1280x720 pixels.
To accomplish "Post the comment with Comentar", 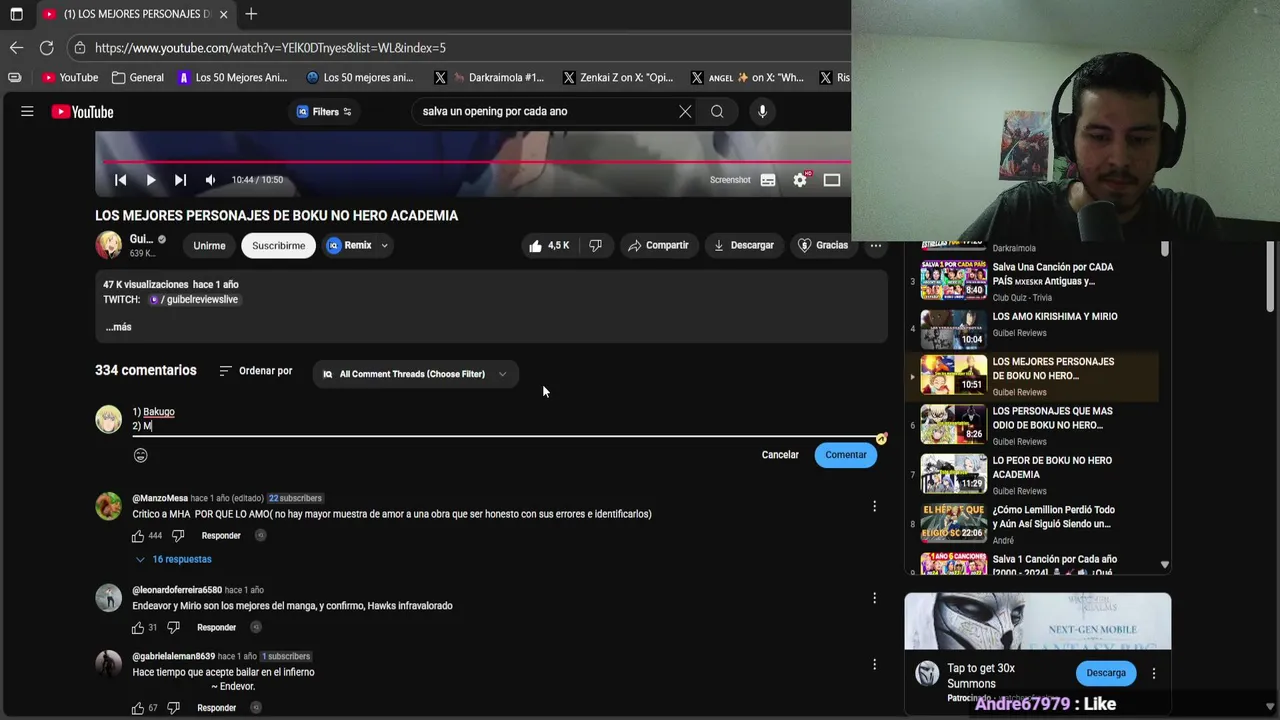I will pos(846,455).
